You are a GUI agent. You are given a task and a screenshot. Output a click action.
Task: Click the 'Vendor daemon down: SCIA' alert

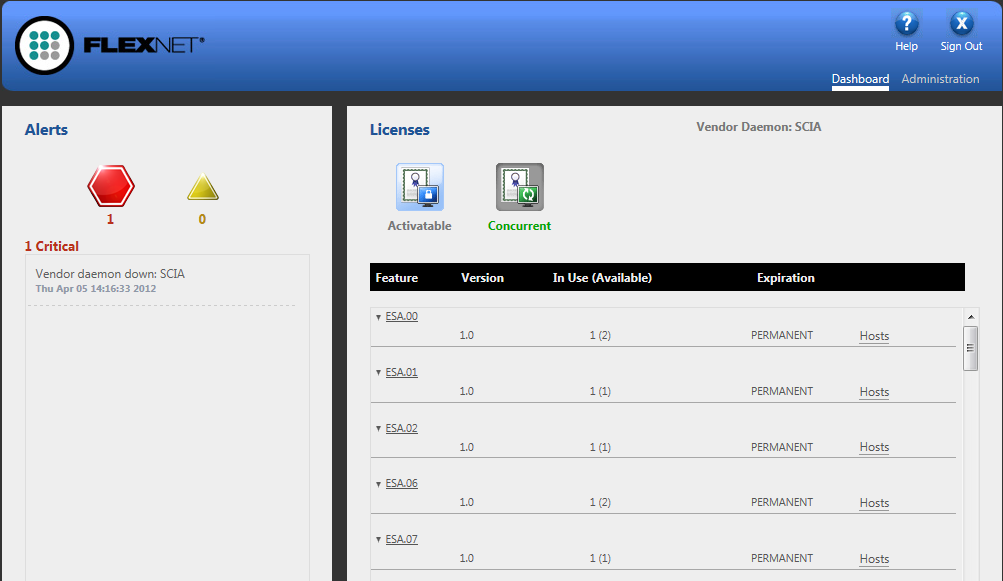(x=110, y=274)
